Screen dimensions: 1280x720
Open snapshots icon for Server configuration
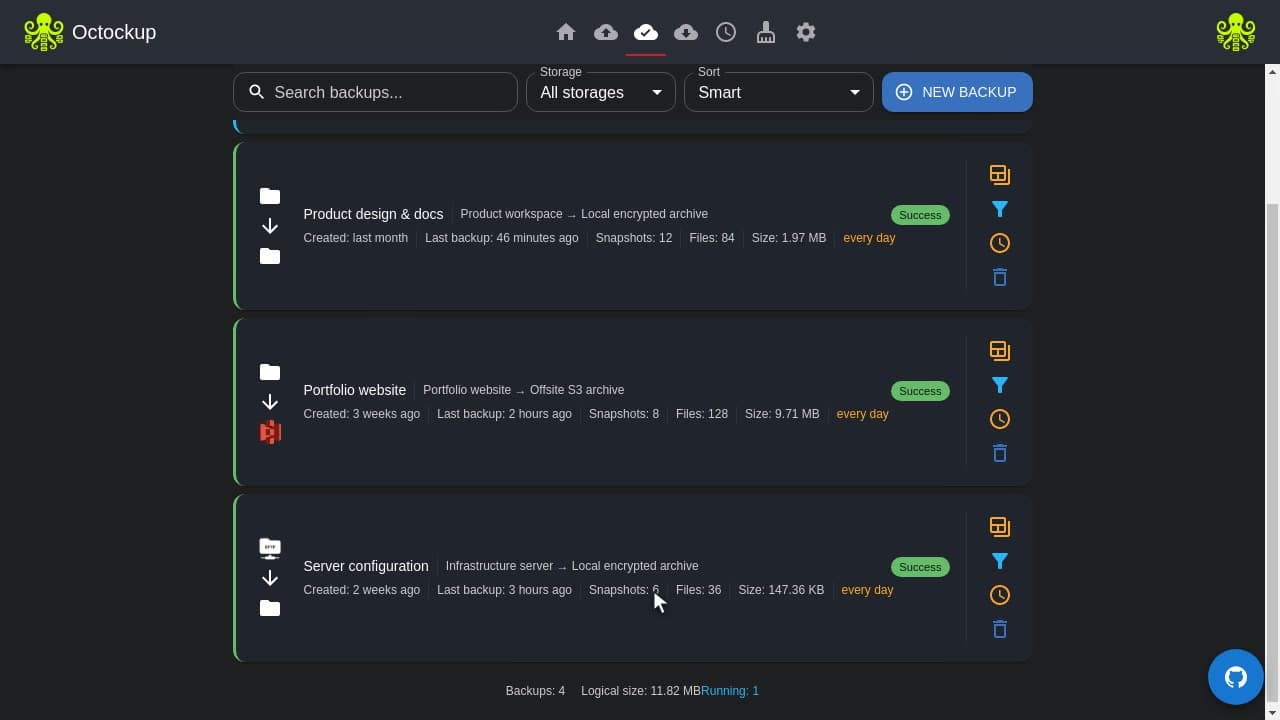point(999,527)
